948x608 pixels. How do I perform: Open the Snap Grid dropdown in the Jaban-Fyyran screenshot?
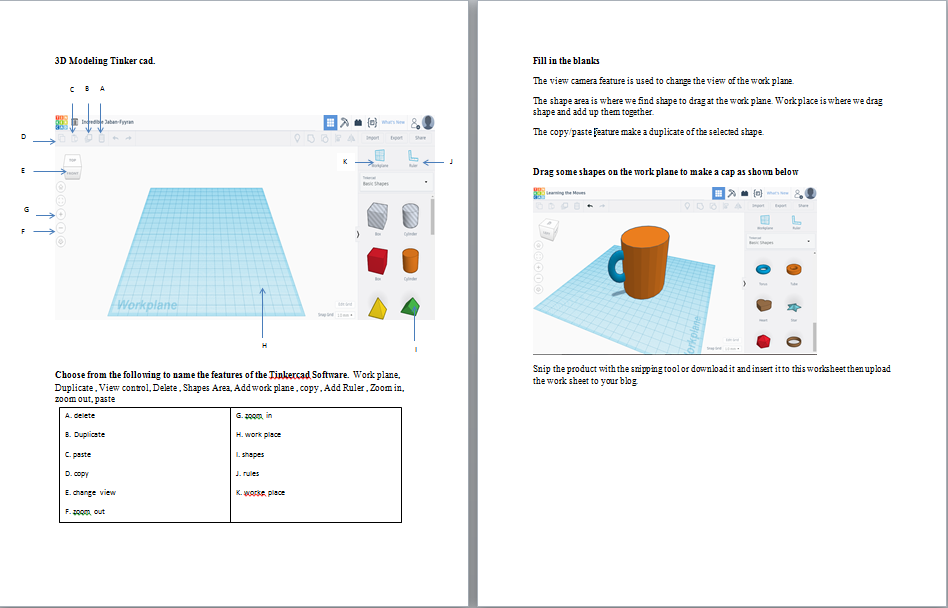(x=345, y=315)
